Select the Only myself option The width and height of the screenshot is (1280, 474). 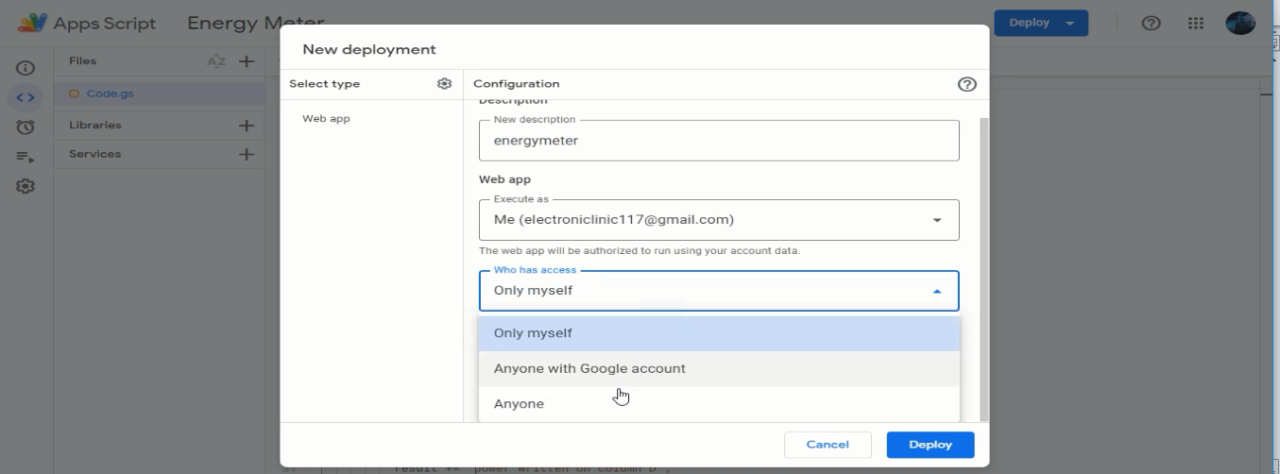(719, 333)
